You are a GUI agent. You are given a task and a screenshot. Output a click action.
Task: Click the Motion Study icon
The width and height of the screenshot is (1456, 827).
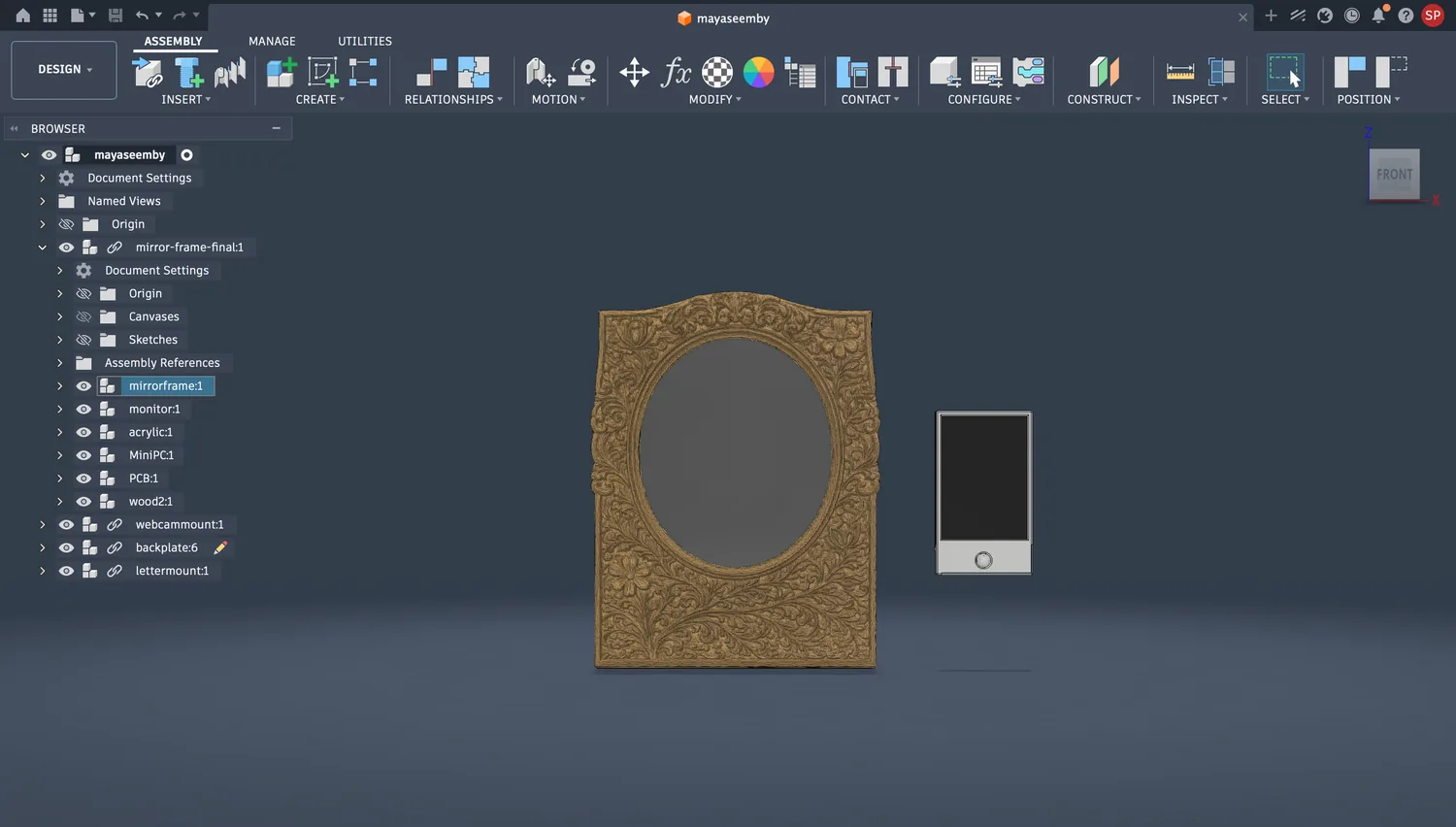581,73
